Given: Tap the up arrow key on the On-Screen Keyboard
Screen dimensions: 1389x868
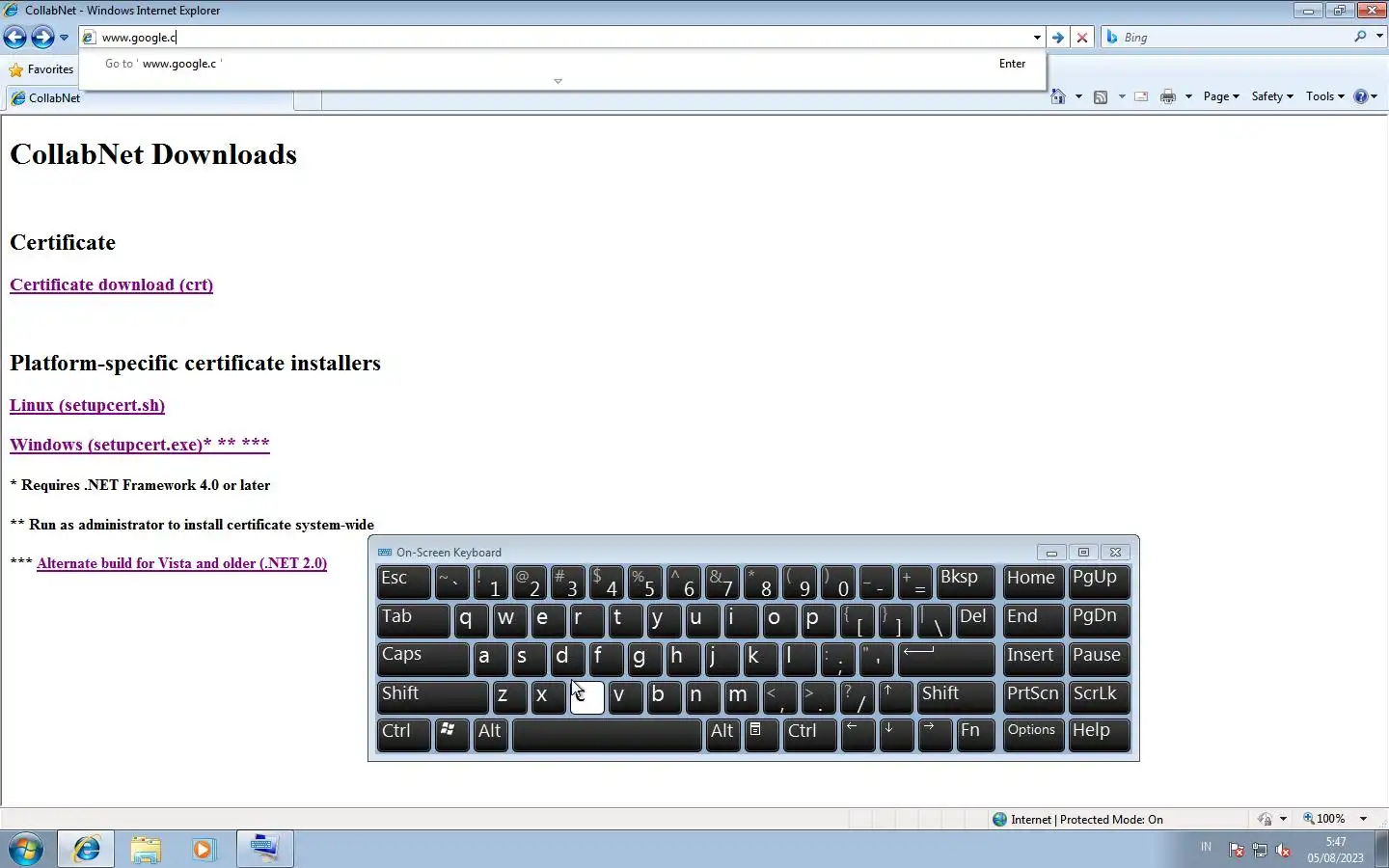Looking at the screenshot, I should point(895,697).
